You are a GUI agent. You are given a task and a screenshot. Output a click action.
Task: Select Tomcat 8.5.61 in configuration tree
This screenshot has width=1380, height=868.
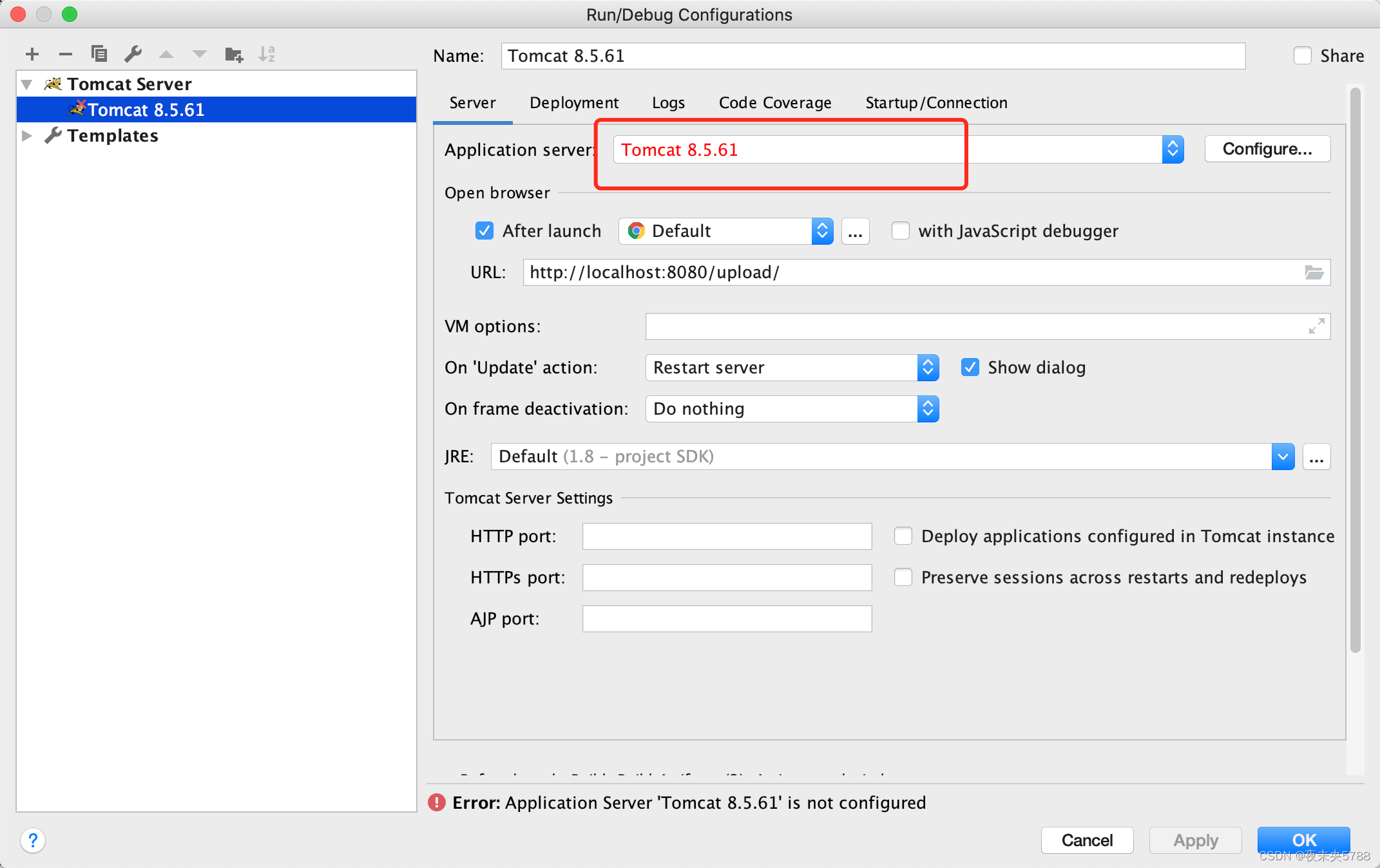[216, 110]
